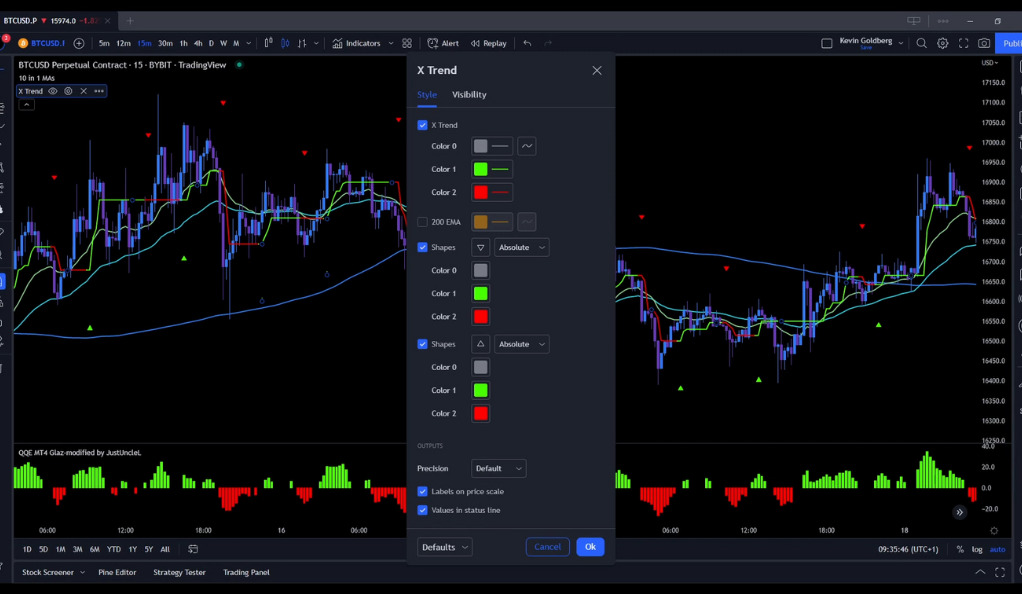1022x594 pixels.
Task: Expand chart type chevron
Action: tap(316, 44)
